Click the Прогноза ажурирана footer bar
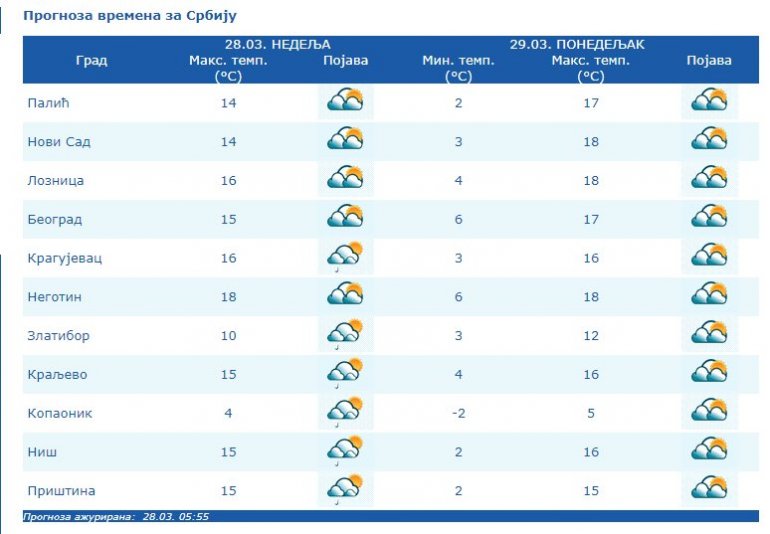 click(x=390, y=517)
